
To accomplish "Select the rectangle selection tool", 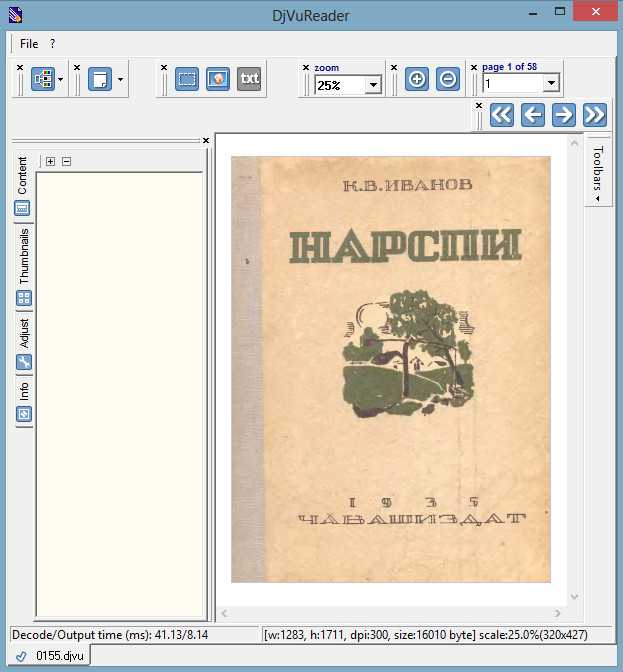I will 187,79.
